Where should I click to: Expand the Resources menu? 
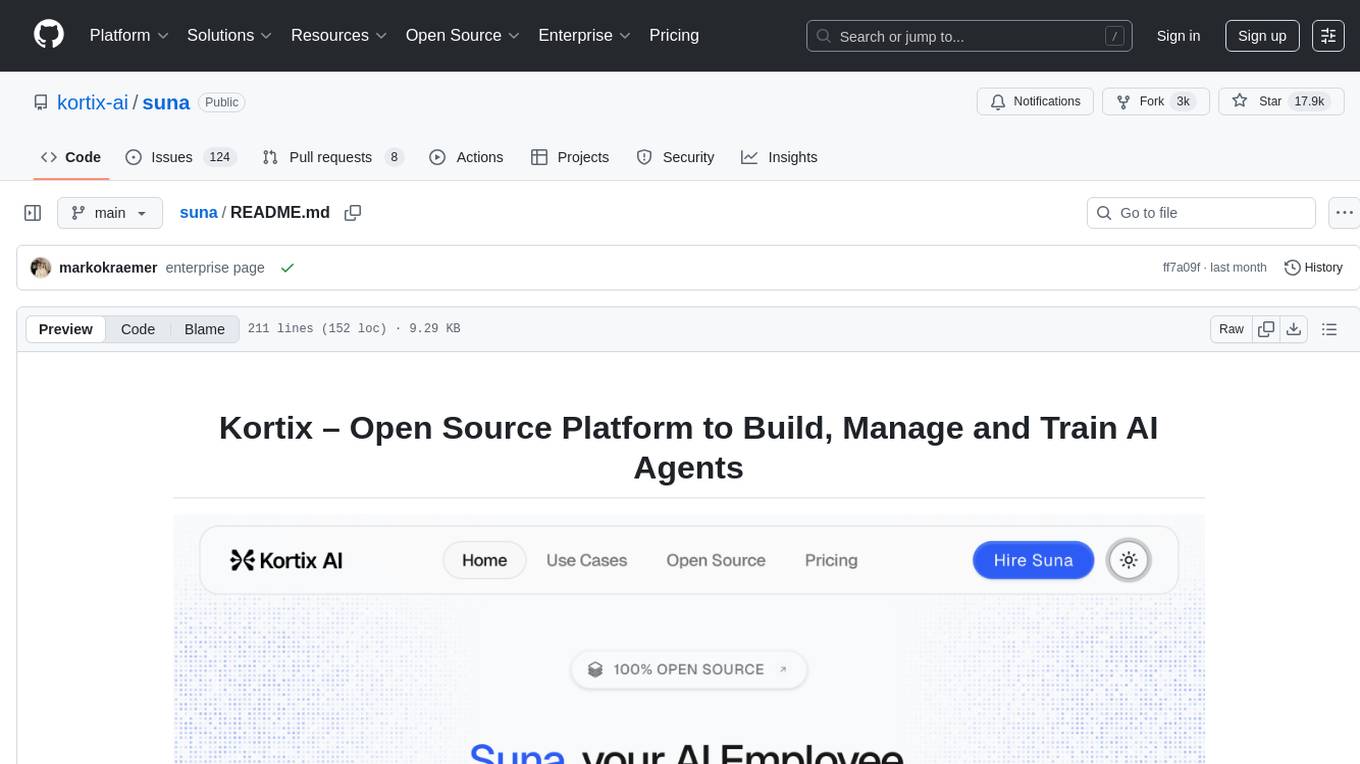[339, 35]
